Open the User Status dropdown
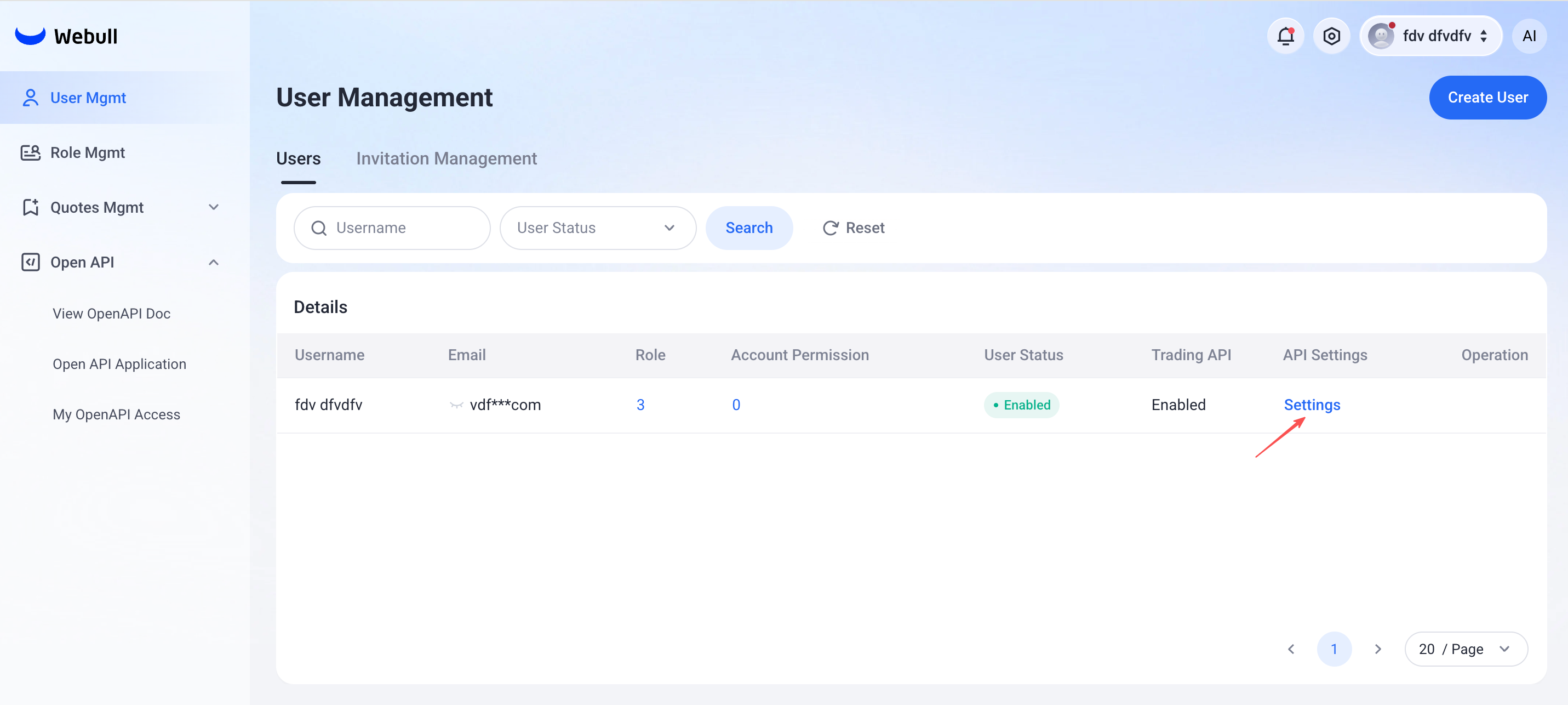Viewport: 1568px width, 705px height. click(x=598, y=228)
